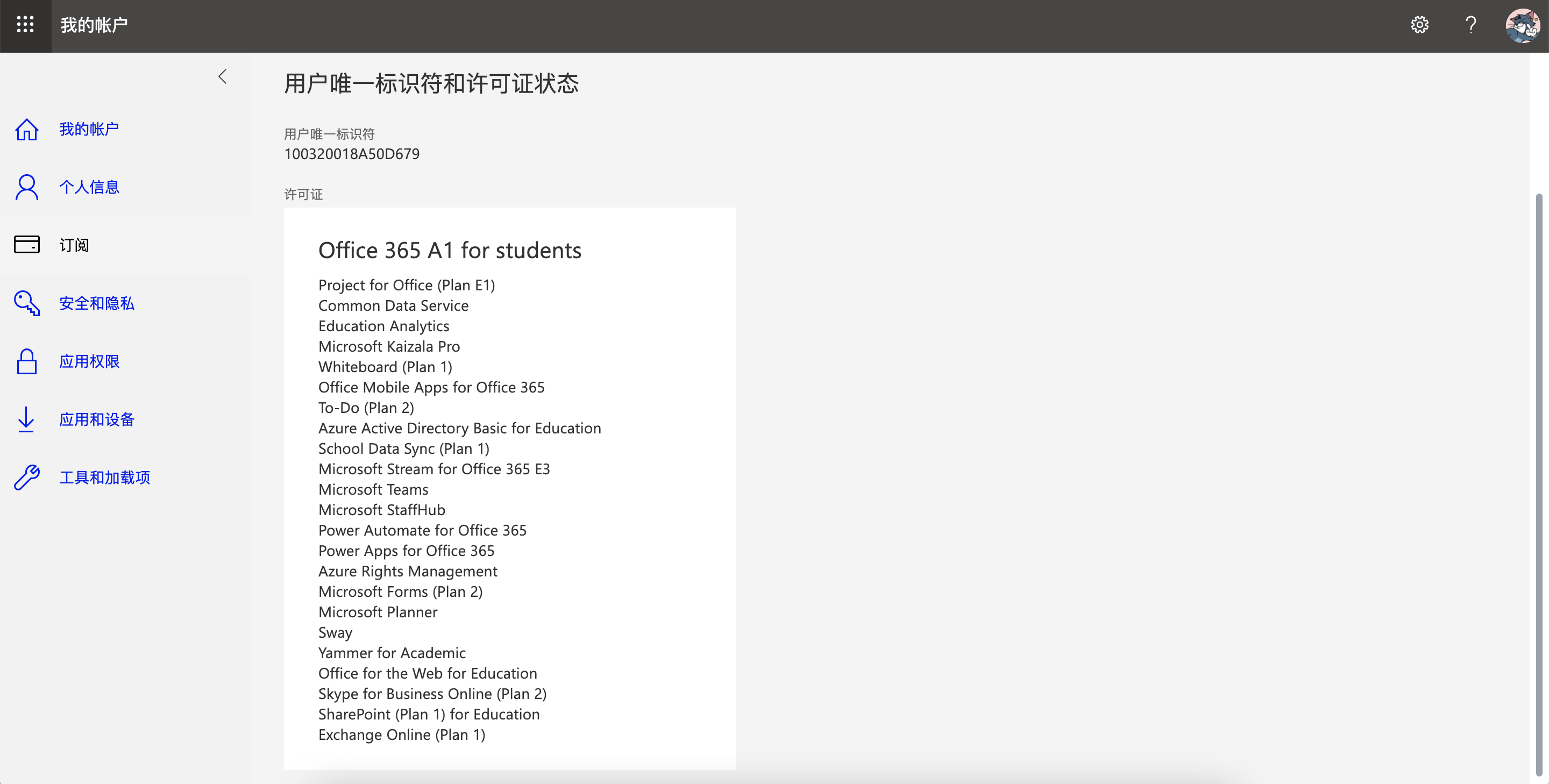Image resolution: width=1549 pixels, height=784 pixels.
Task: Click Microsoft Forms (Plan 2) entry
Action: pos(401,591)
